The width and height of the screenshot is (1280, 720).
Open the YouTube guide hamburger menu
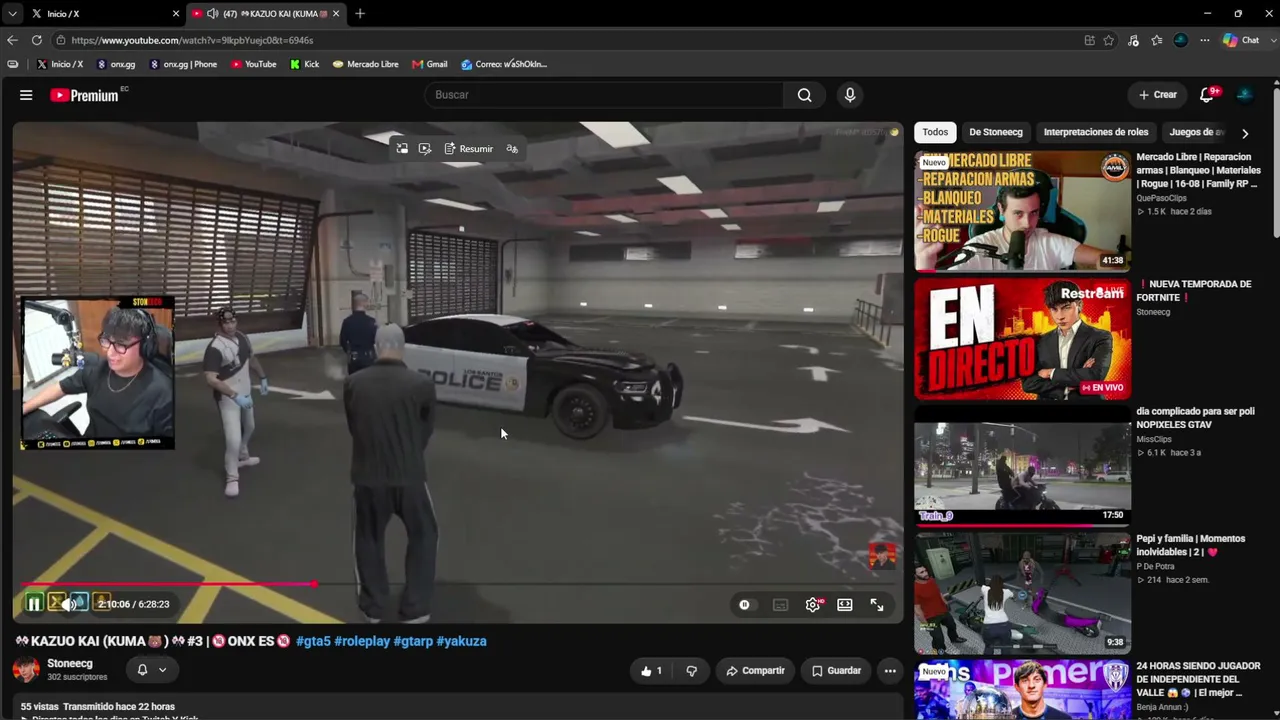tap(26, 95)
